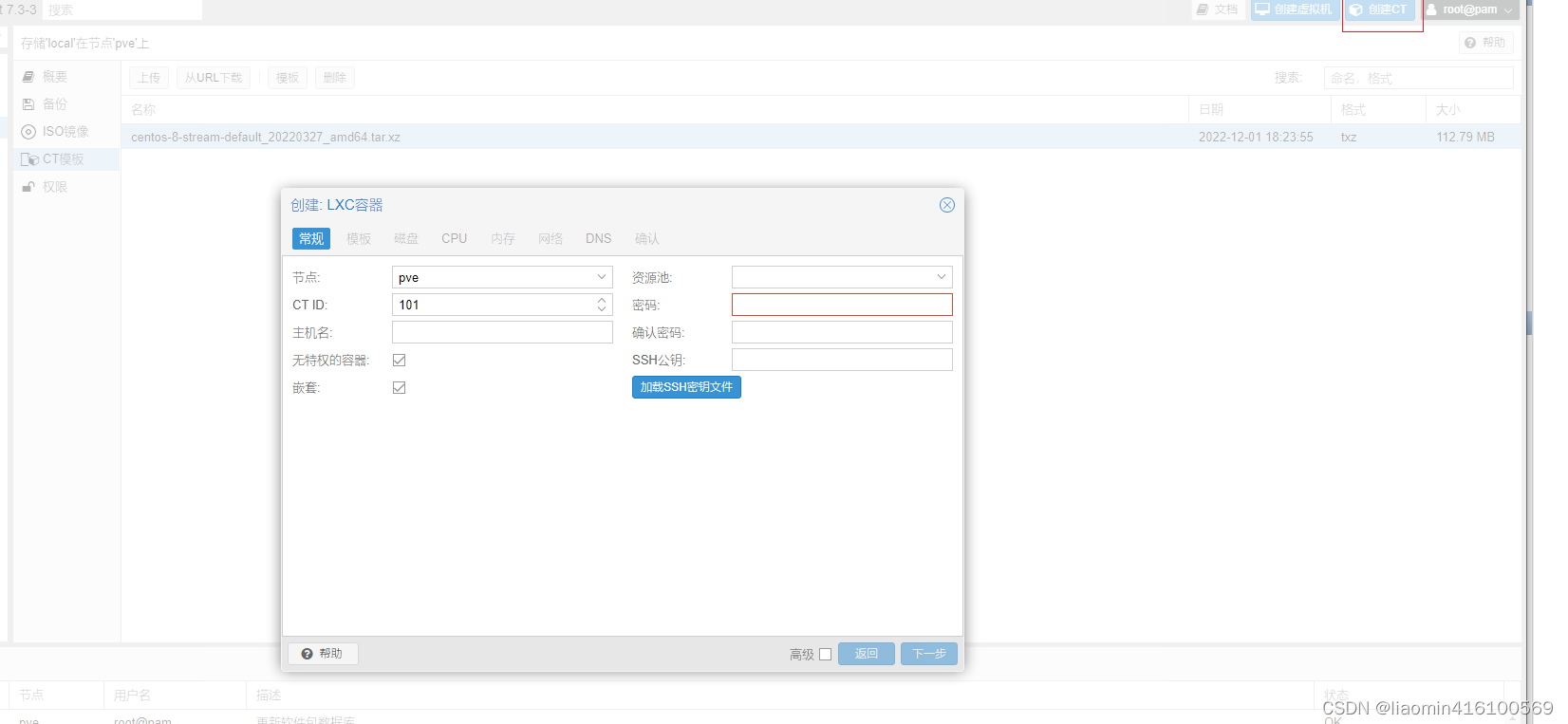Viewport: 1568px width, 724px height.
Task: Select CT模板 in the storage sidebar
Action: click(66, 159)
